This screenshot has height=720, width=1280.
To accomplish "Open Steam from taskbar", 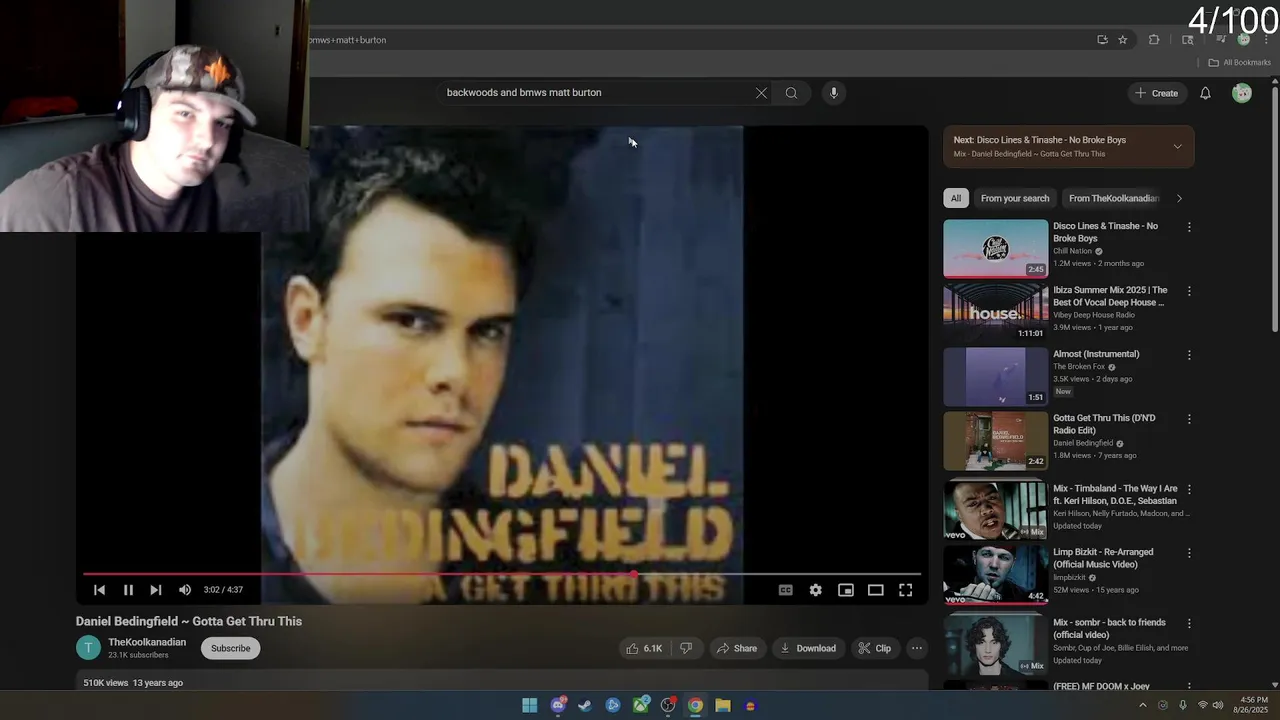I will coord(585,705).
